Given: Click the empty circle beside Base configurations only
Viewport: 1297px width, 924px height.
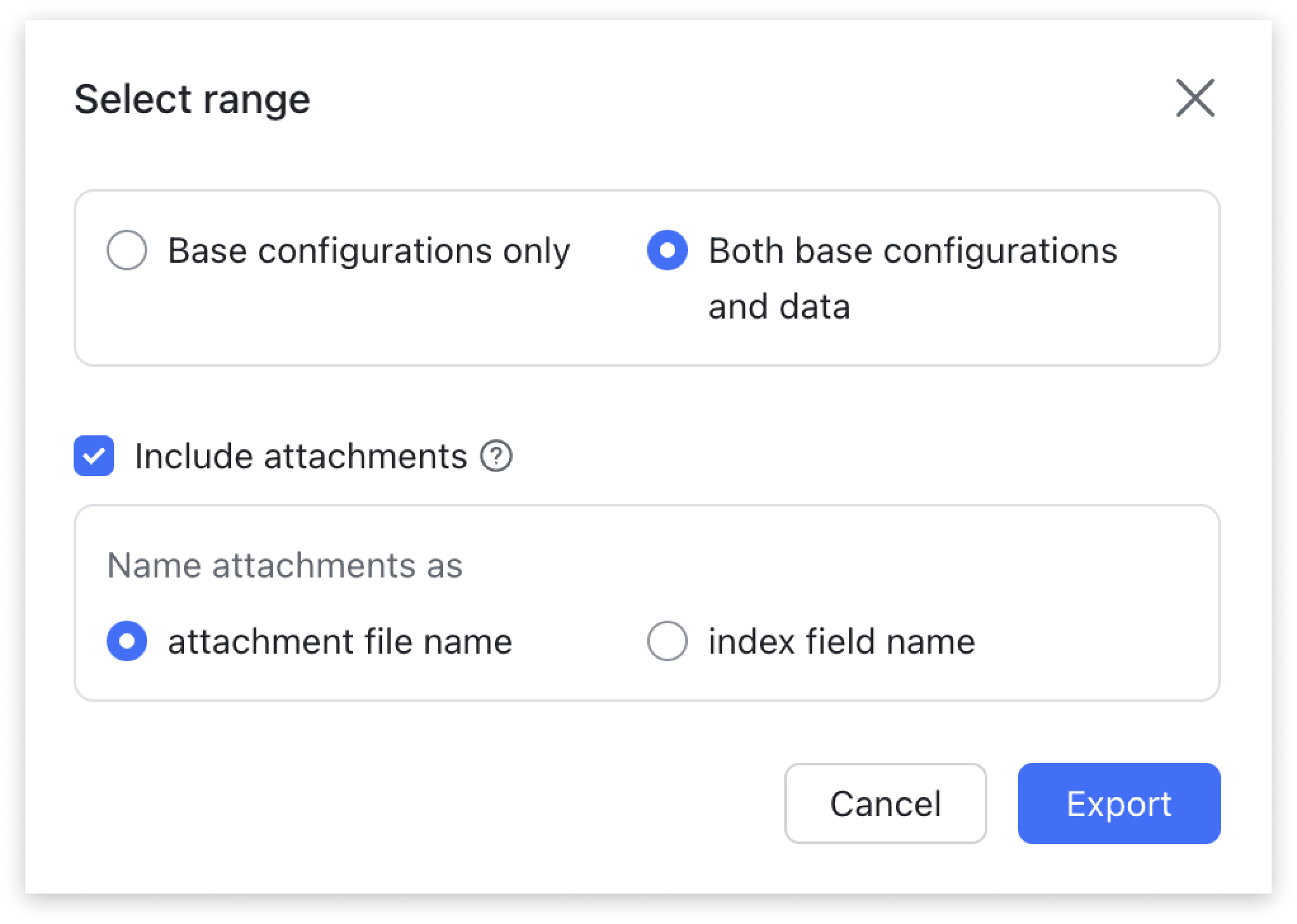Looking at the screenshot, I should (x=127, y=250).
